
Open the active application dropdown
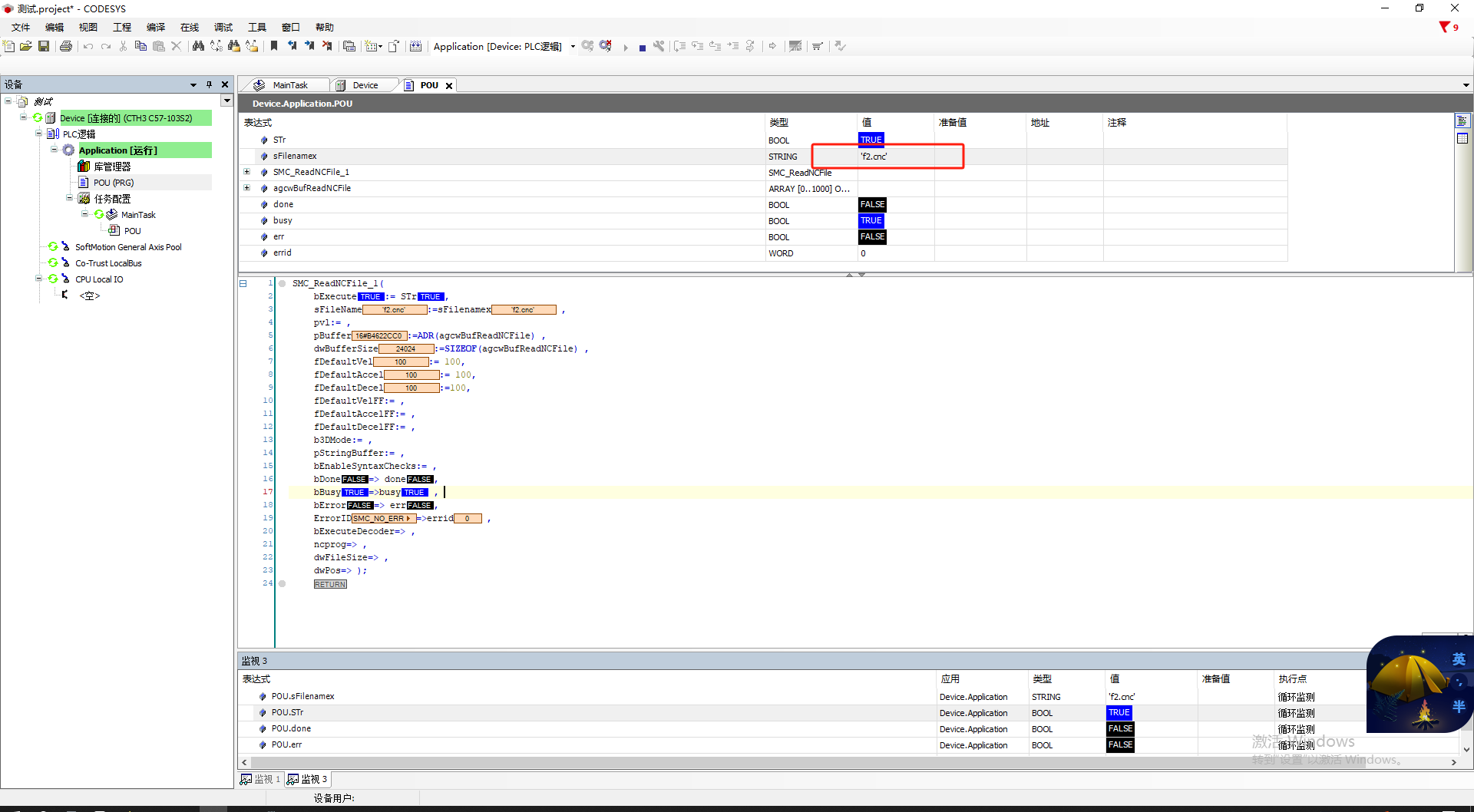573,46
